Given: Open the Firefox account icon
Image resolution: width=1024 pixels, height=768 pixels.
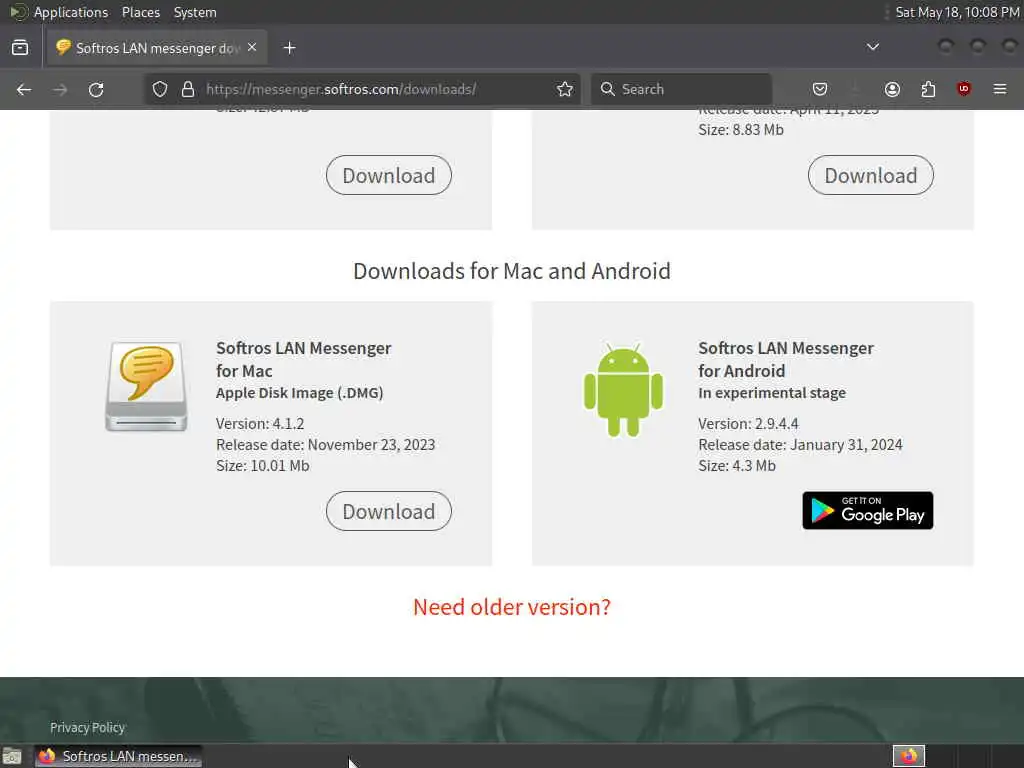Looking at the screenshot, I should coord(892,89).
